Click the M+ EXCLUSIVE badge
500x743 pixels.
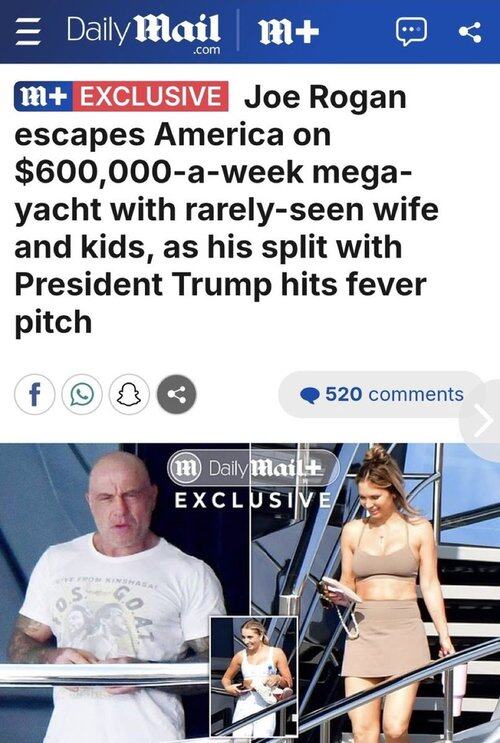[121, 96]
